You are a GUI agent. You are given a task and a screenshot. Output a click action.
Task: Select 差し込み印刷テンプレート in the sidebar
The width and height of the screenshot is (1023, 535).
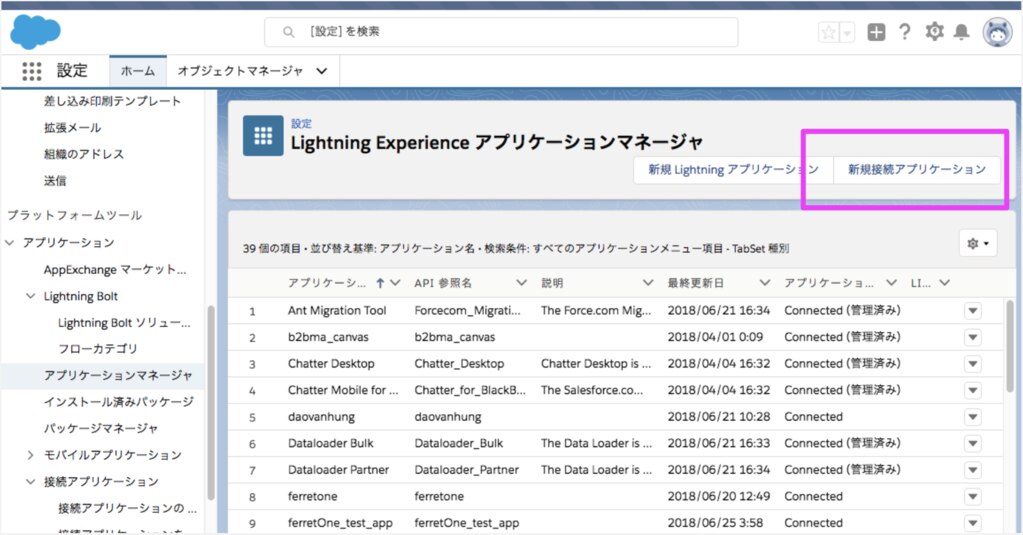coord(112,101)
